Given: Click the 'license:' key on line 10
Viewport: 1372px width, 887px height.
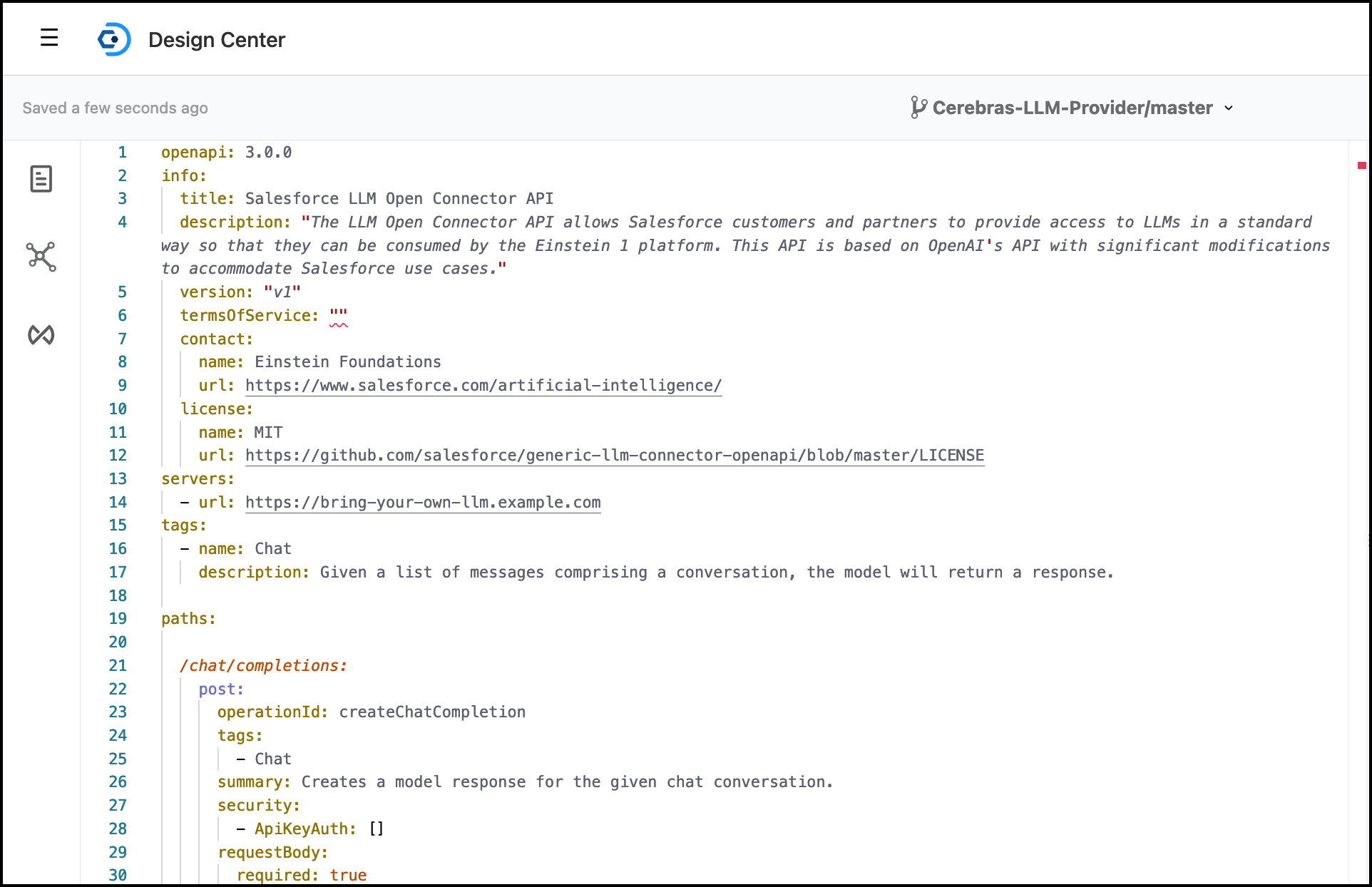Looking at the screenshot, I should [x=216, y=409].
